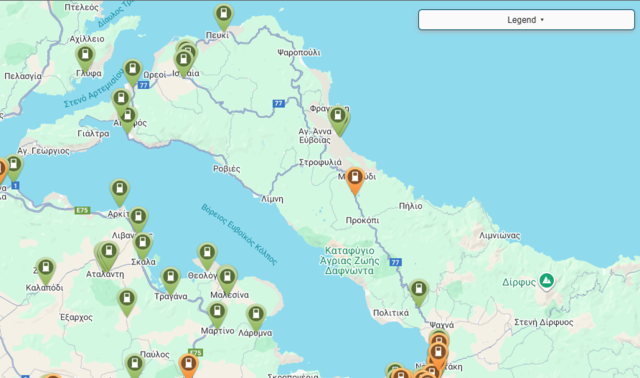Click the green charger pin near Γλύφα
Image resolution: width=640 pixels, height=378 pixels.
tap(85, 58)
